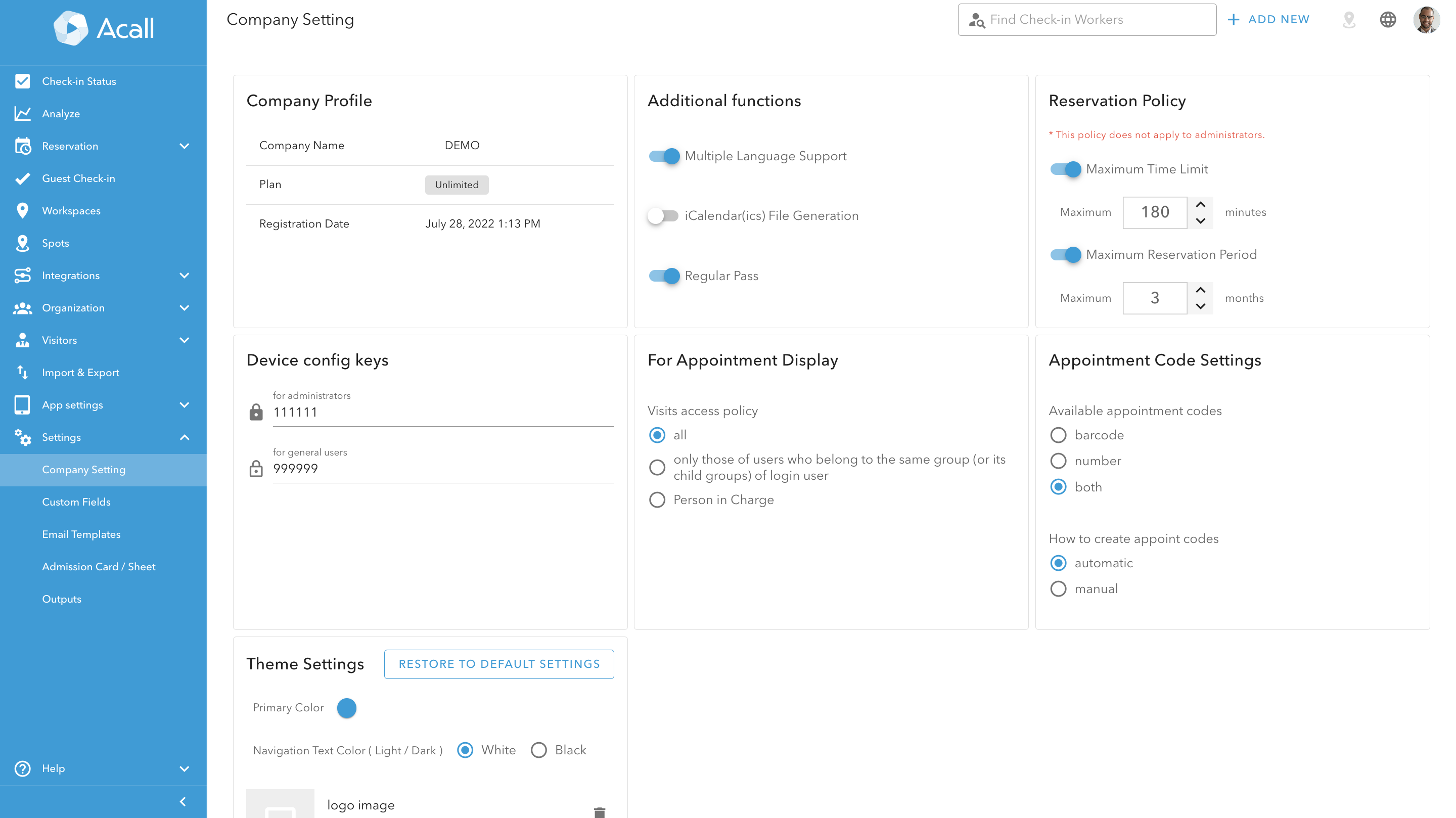
Task: Select 'all' visits access policy
Action: tap(657, 435)
